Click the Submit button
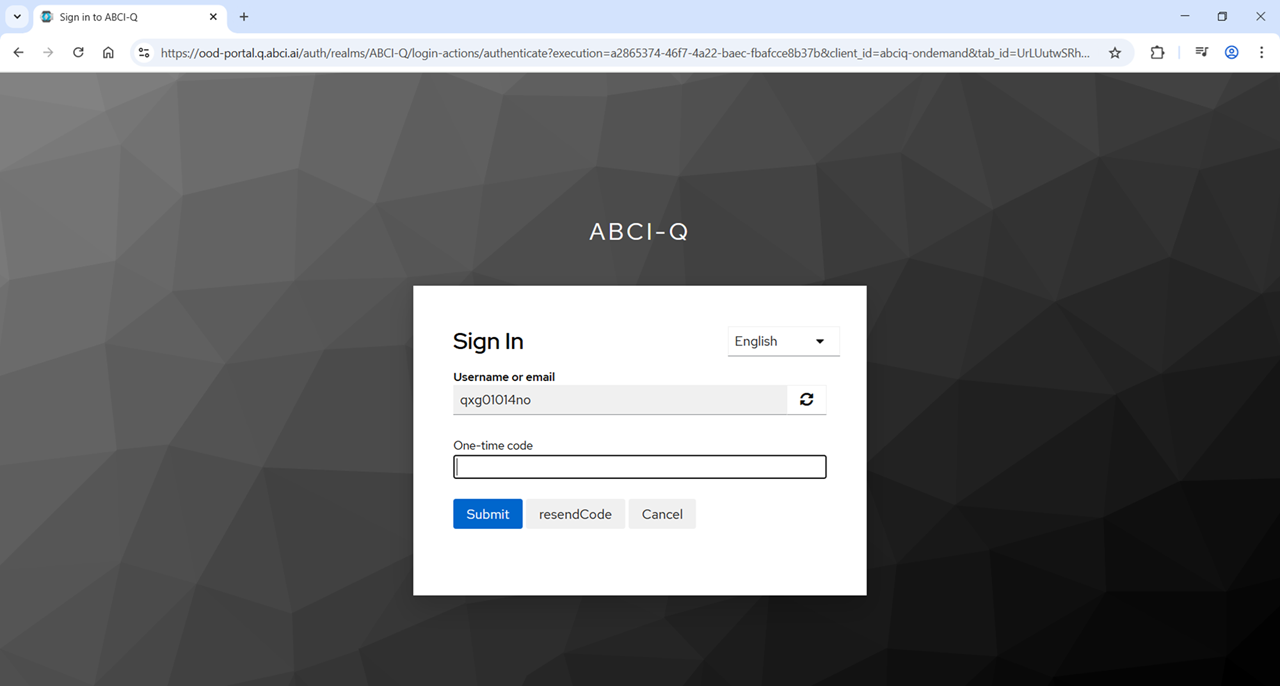This screenshot has height=686, width=1280. pos(488,514)
